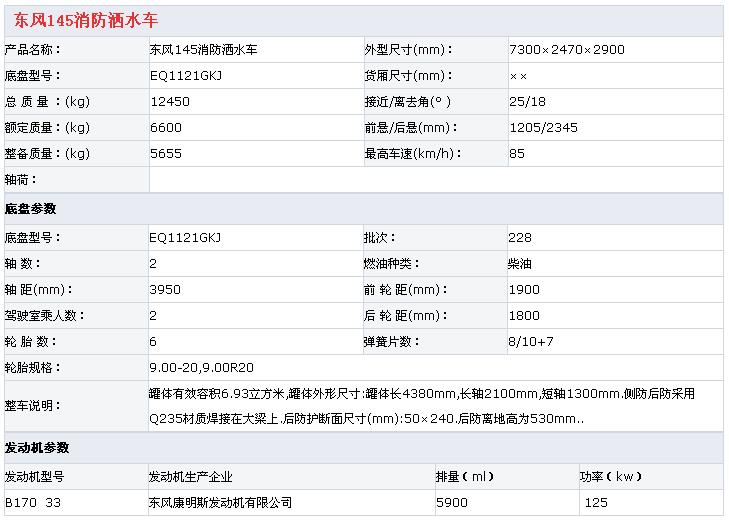Select displacement value 5900

452,503
